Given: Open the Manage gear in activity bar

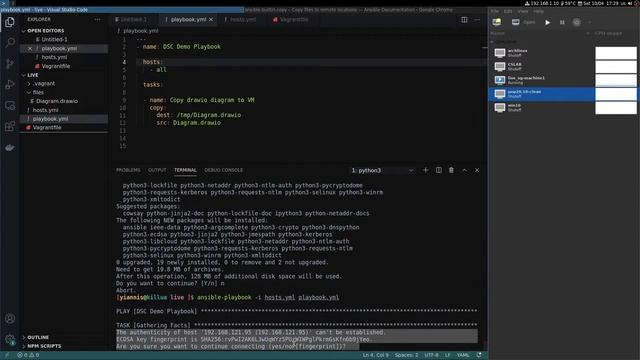Looking at the screenshot, I should tap(10, 339).
